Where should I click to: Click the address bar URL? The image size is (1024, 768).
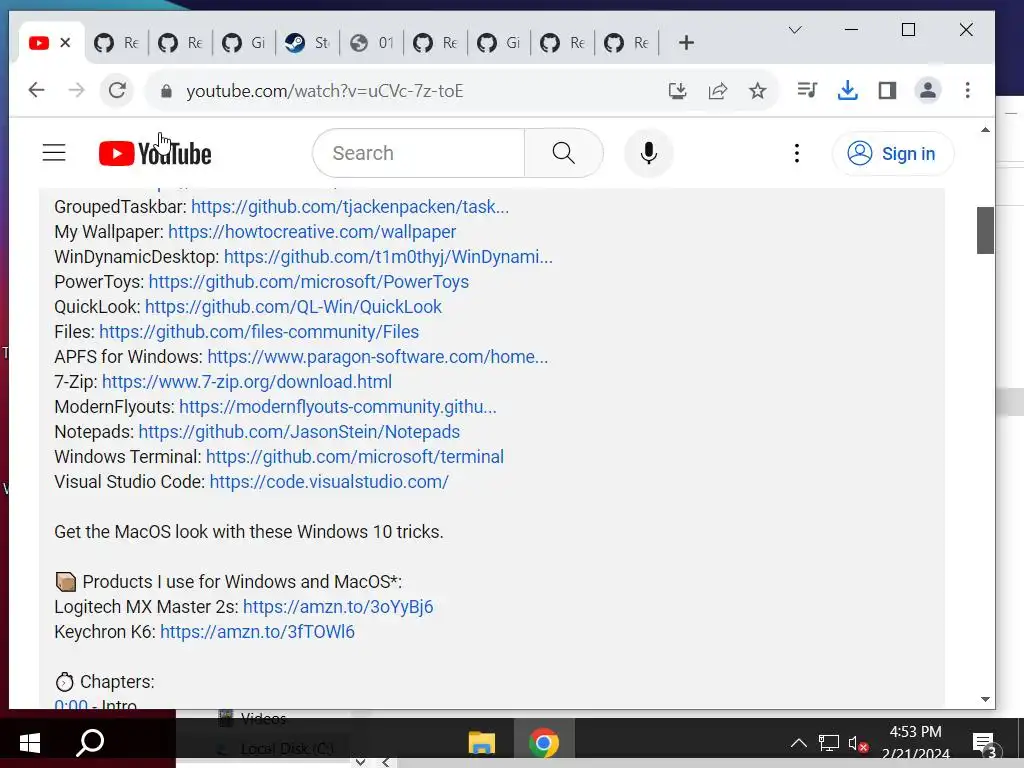coord(325,91)
